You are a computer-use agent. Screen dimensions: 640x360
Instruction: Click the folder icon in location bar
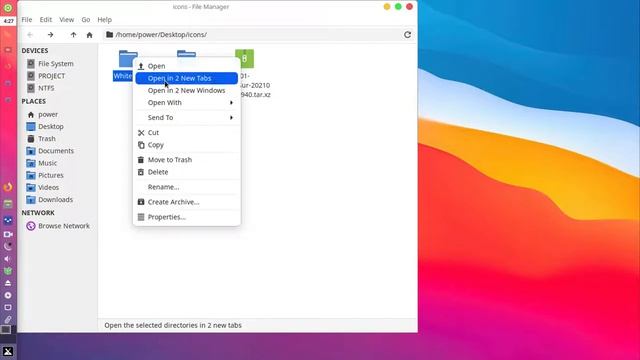(109, 35)
